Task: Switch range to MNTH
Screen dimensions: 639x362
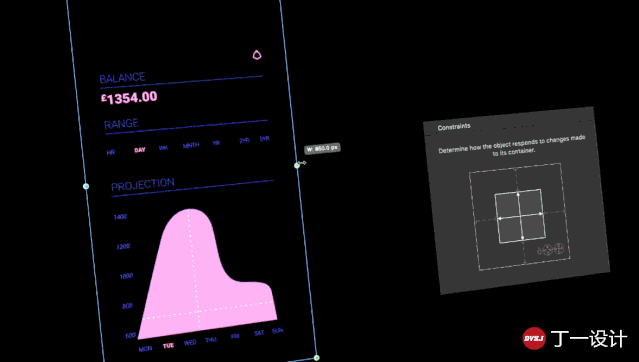Action: click(191, 145)
